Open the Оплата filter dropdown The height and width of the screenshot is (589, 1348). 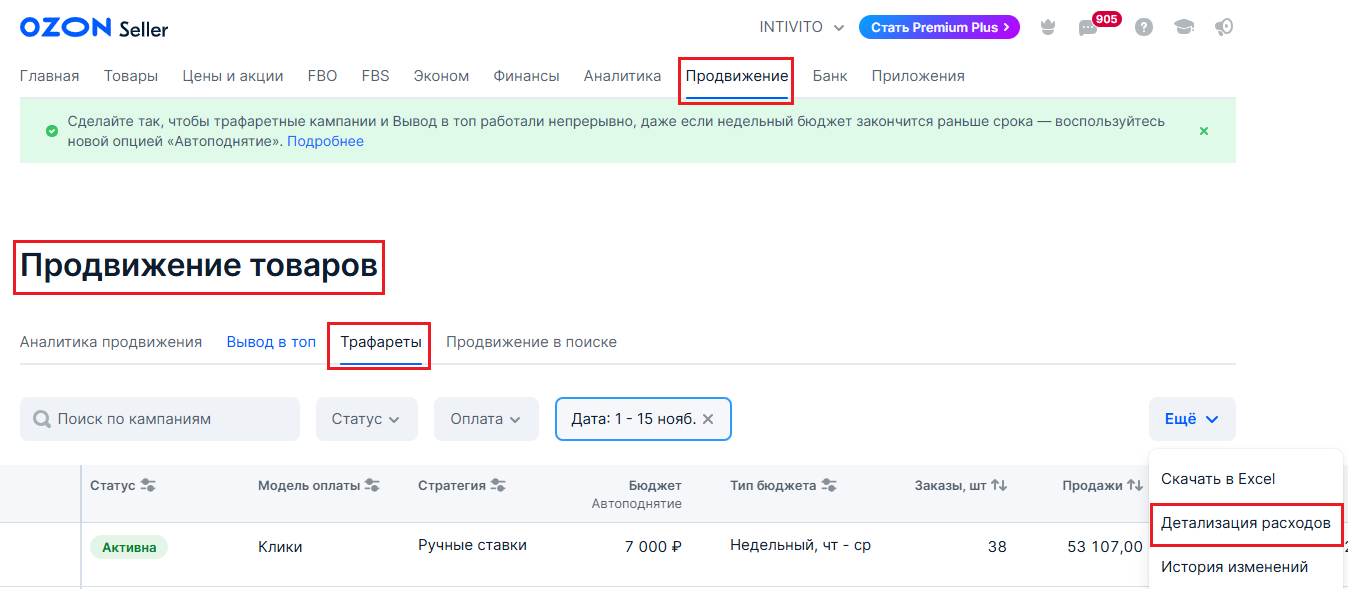486,419
